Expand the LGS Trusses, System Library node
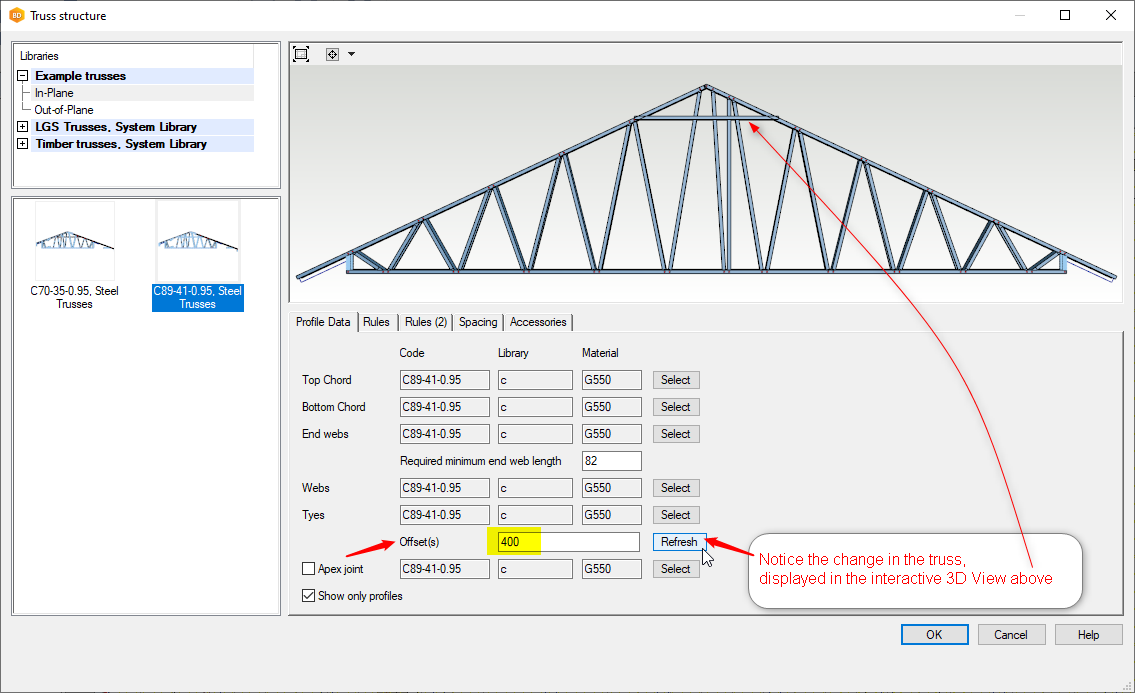Screen dimensions: 1135x693 click(x=22, y=127)
